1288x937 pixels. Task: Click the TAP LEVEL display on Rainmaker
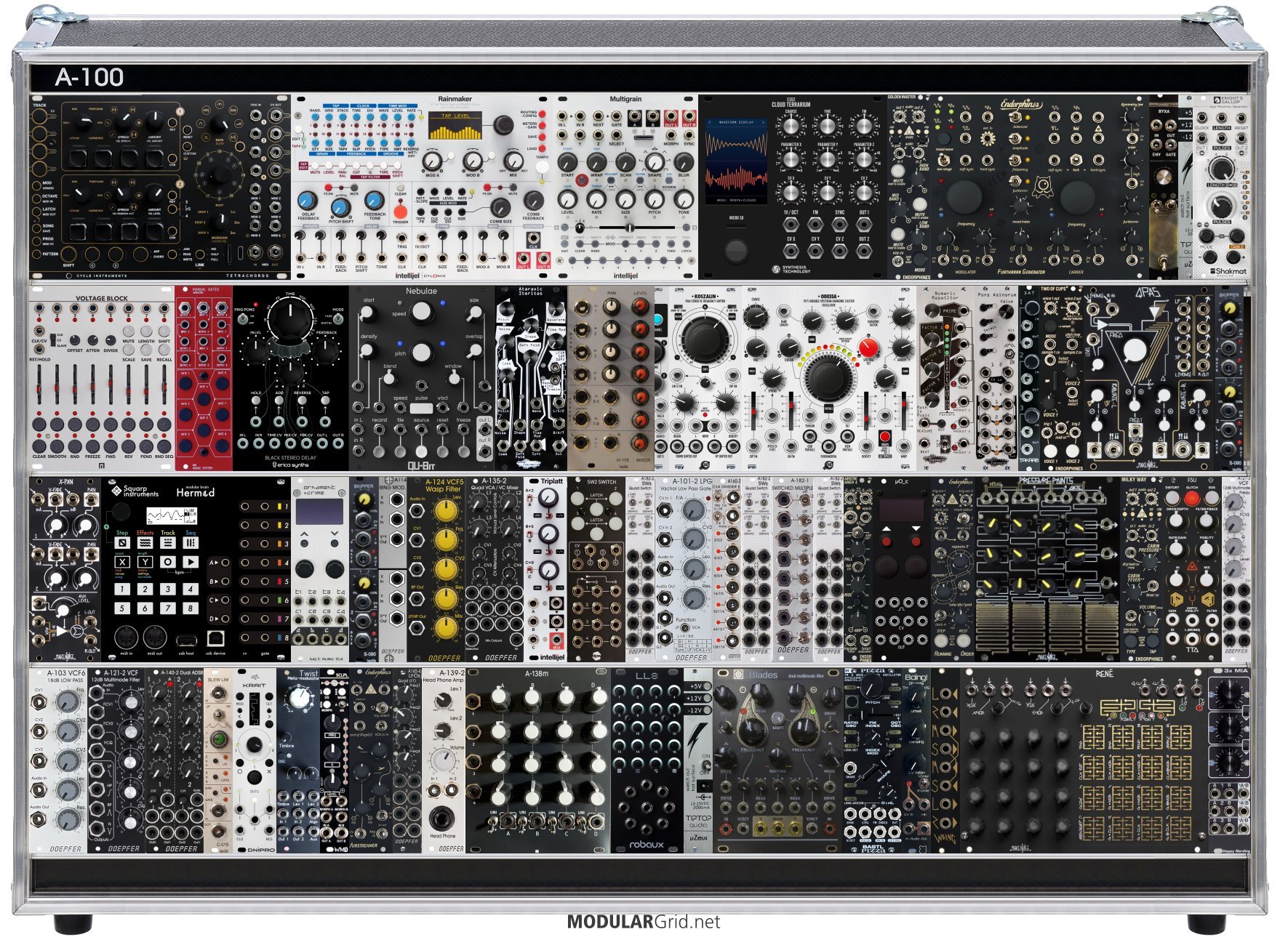click(x=455, y=125)
